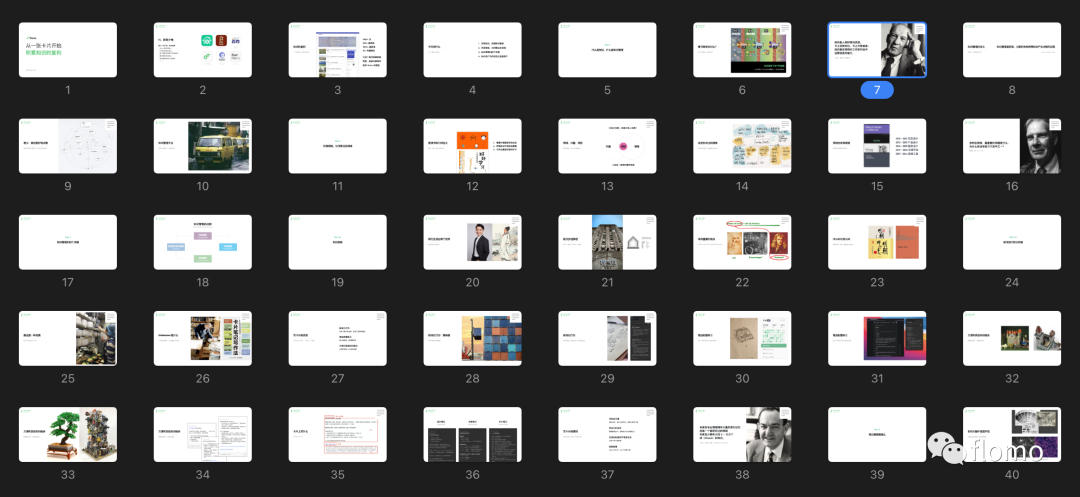The height and width of the screenshot is (497, 1080).
Task: Select slide 24 section divider thumbnail
Action: pyautogui.click(x=1012, y=242)
